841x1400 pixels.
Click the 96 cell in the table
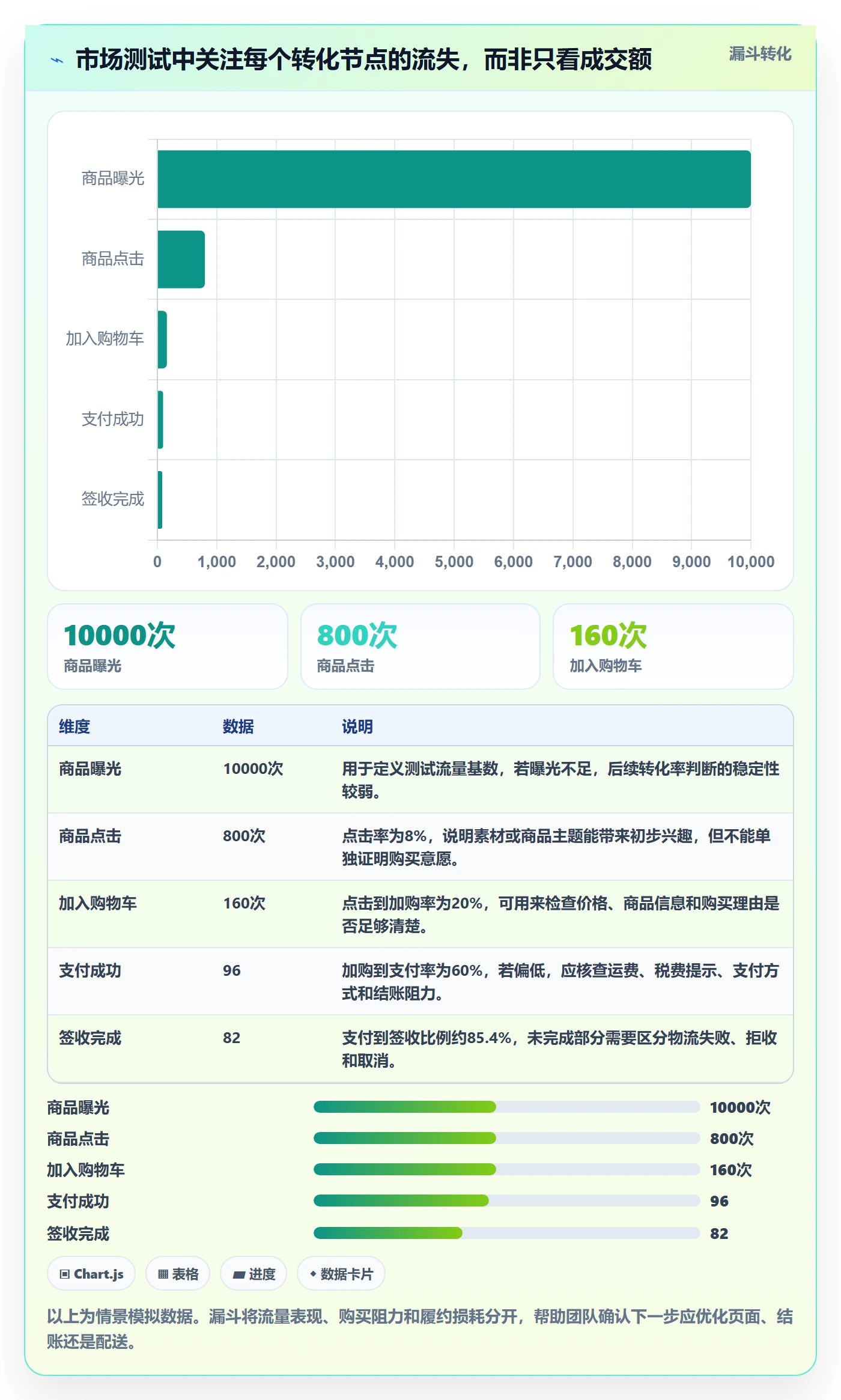232,970
